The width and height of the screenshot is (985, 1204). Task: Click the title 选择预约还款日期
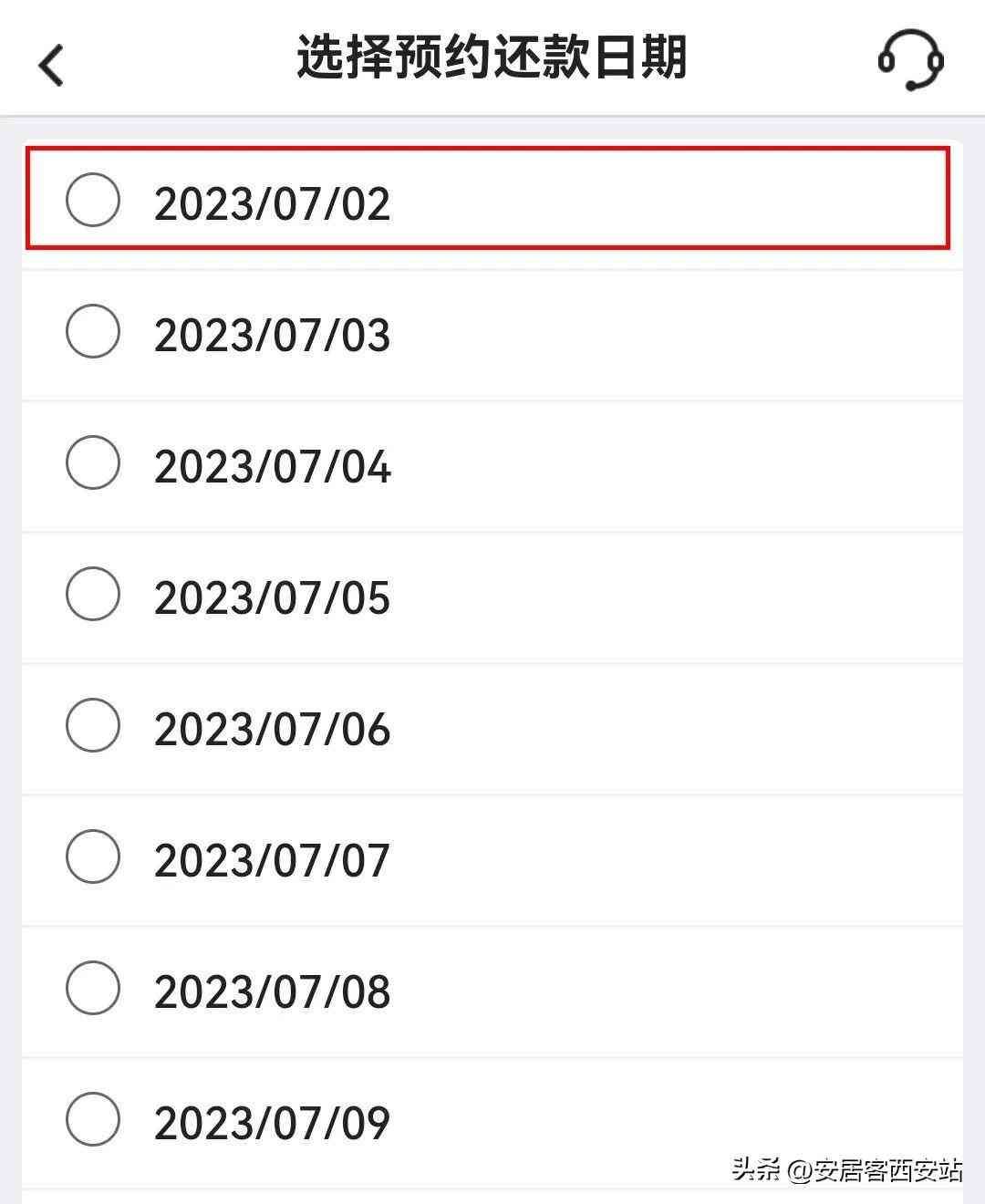(493, 55)
